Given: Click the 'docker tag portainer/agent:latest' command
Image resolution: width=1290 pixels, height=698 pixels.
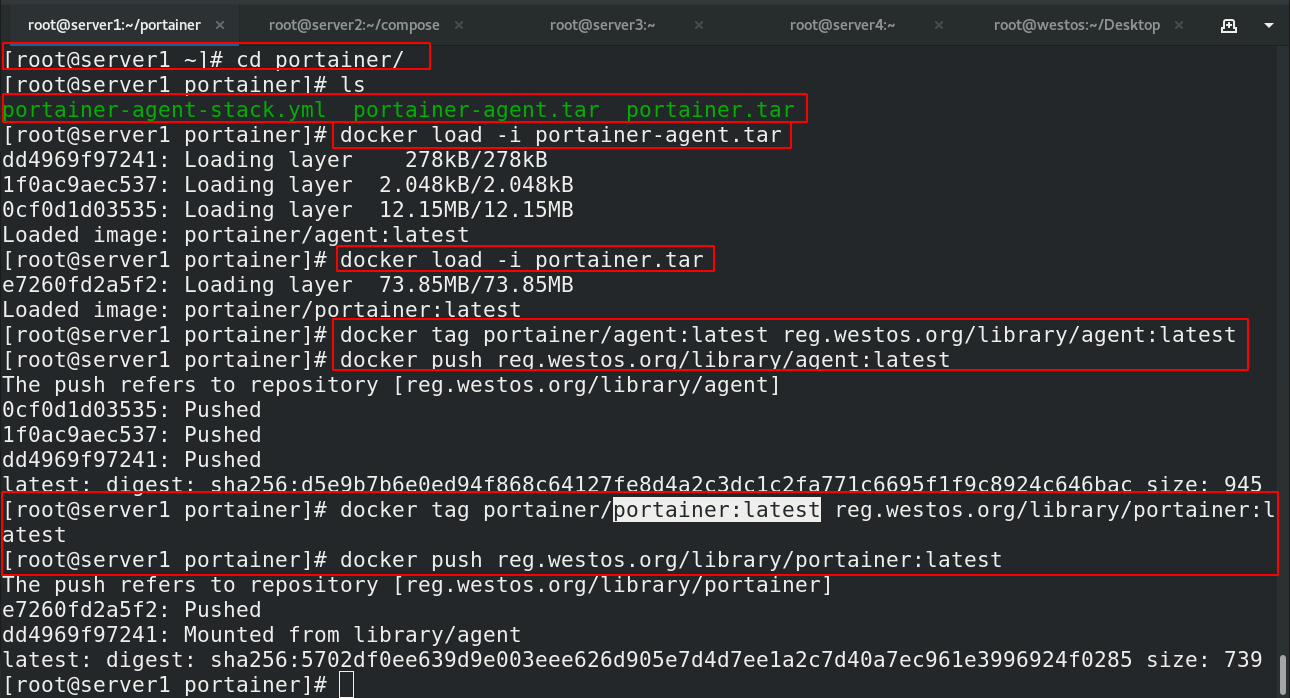Looking at the screenshot, I should pyautogui.click(x=789, y=334).
